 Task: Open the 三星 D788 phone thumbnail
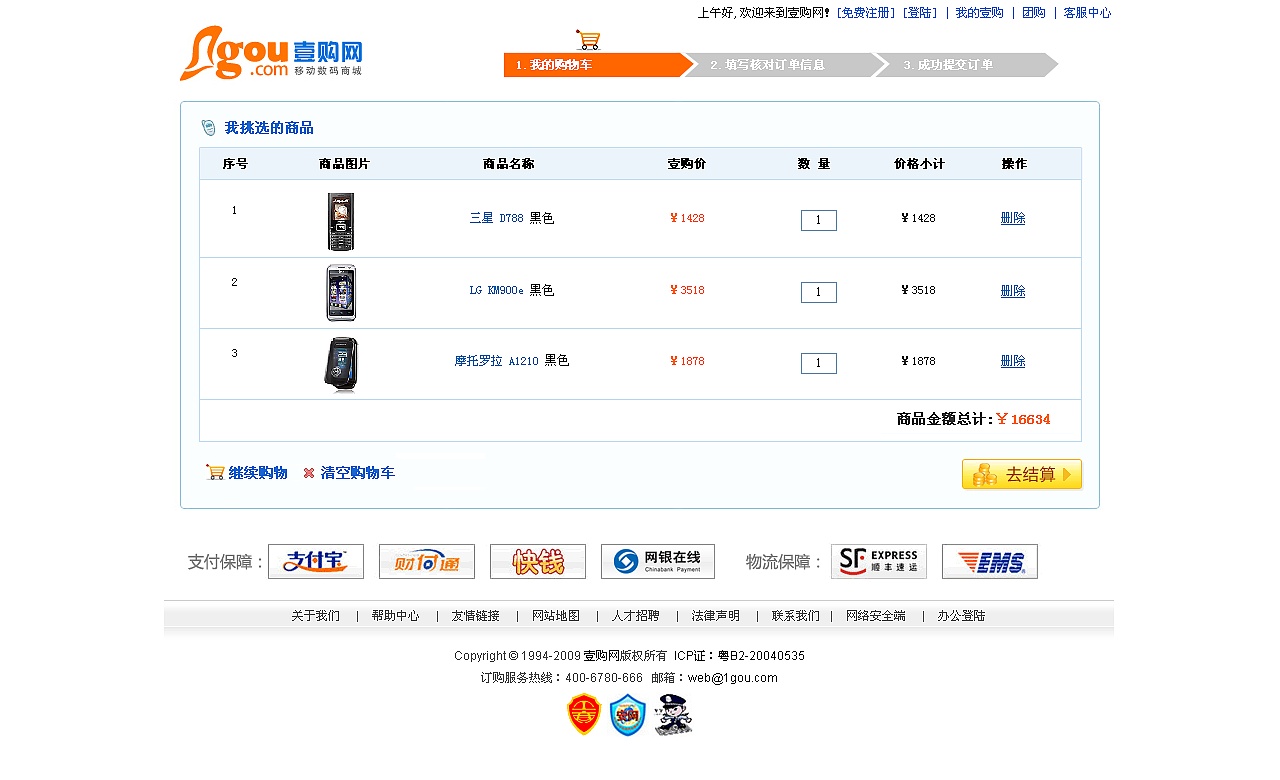click(341, 222)
